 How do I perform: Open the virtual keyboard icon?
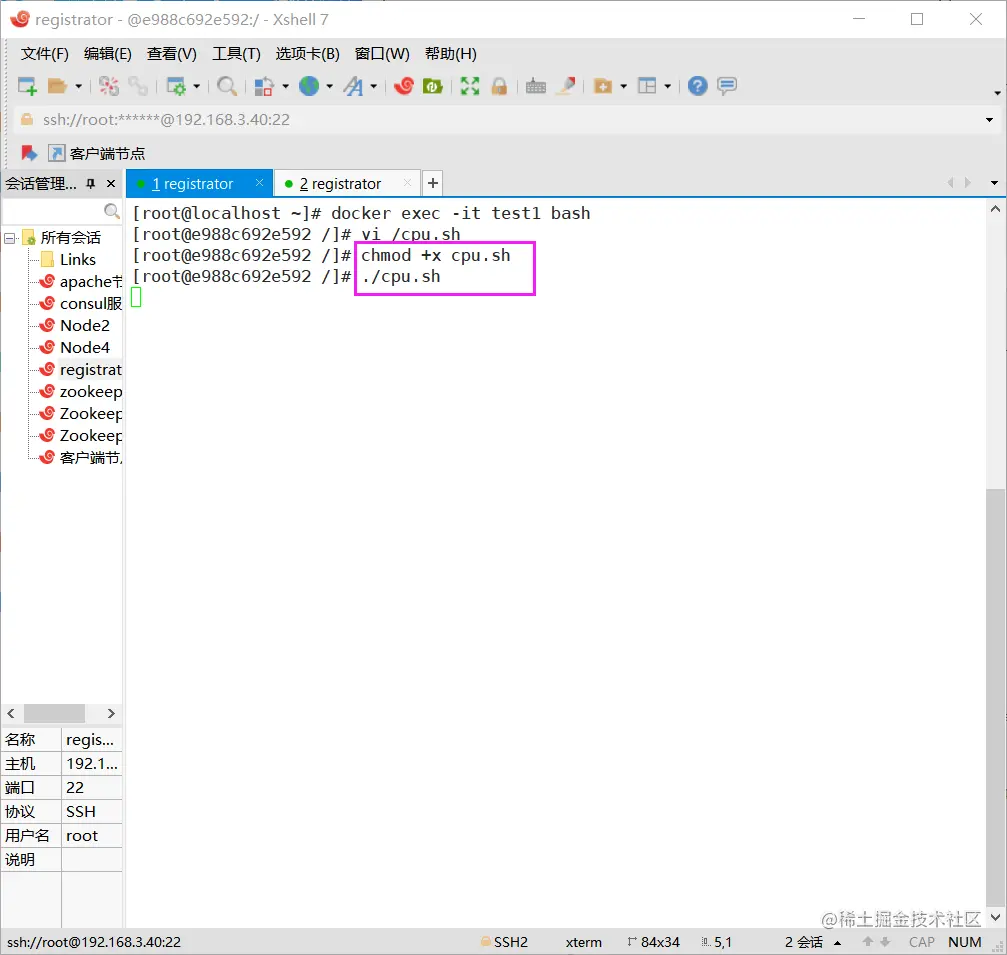coord(536,85)
